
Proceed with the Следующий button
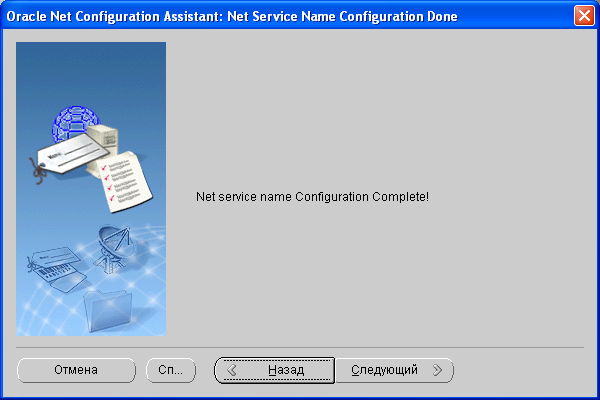tap(395, 370)
